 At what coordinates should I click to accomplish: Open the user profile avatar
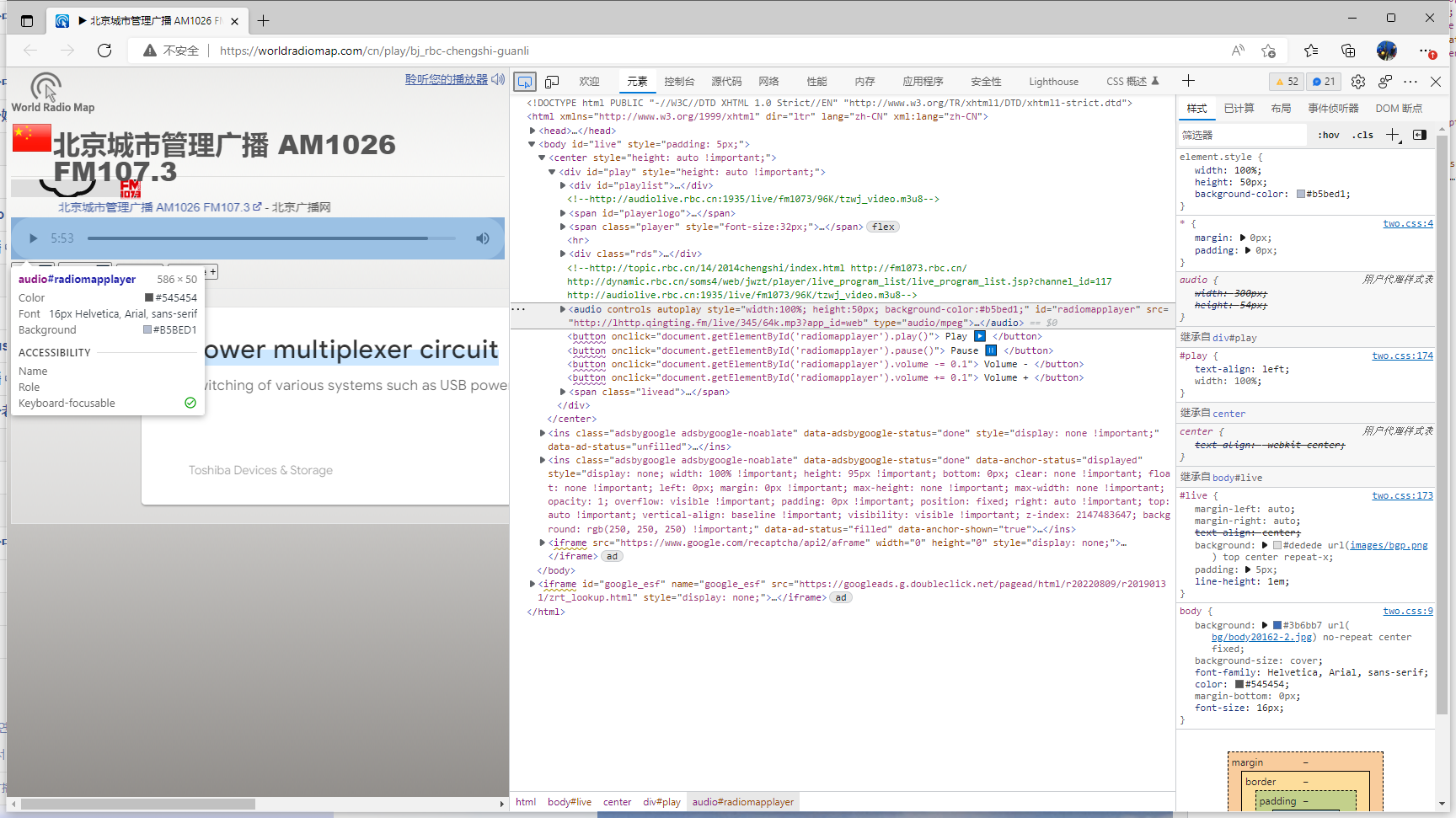pos(1386,51)
